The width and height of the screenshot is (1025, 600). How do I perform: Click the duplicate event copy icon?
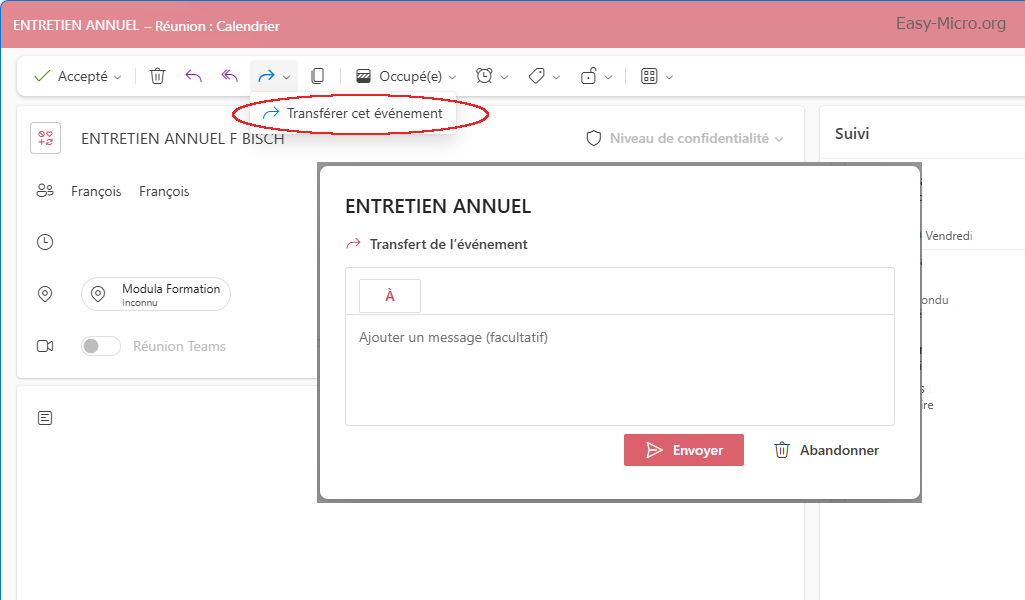[x=317, y=76]
